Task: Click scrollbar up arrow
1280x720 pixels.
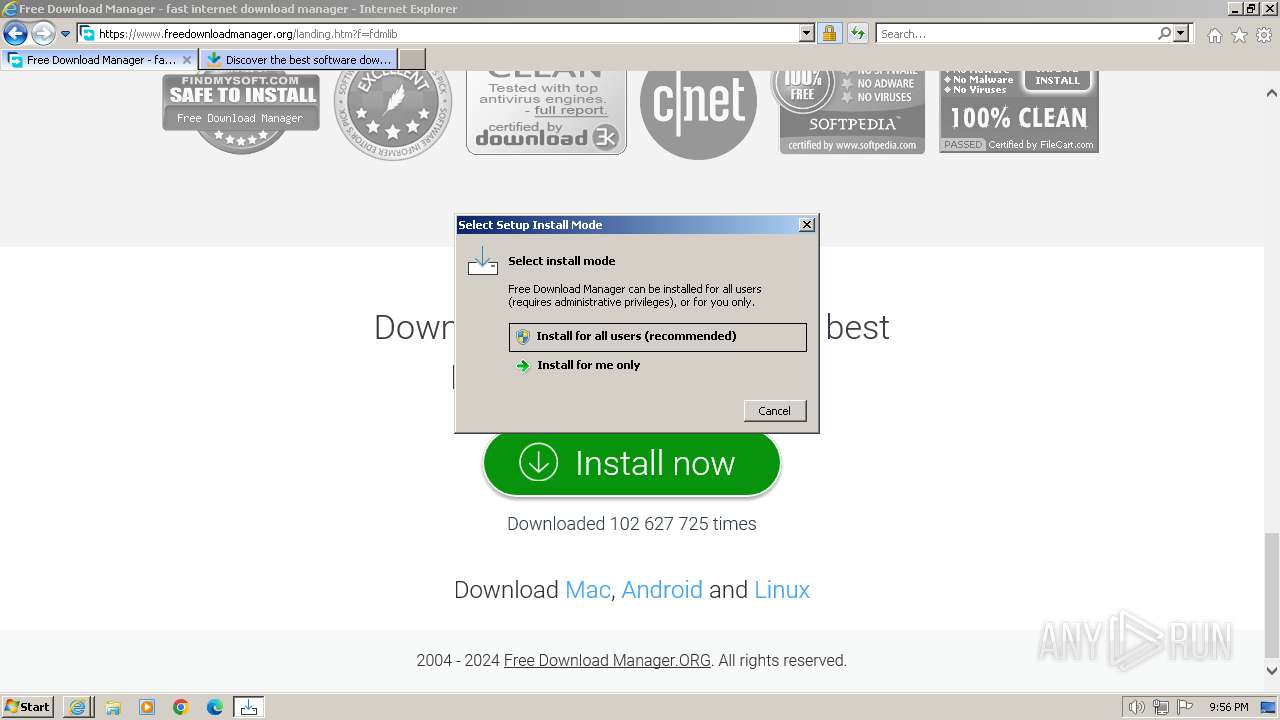Action: pos(1272,93)
